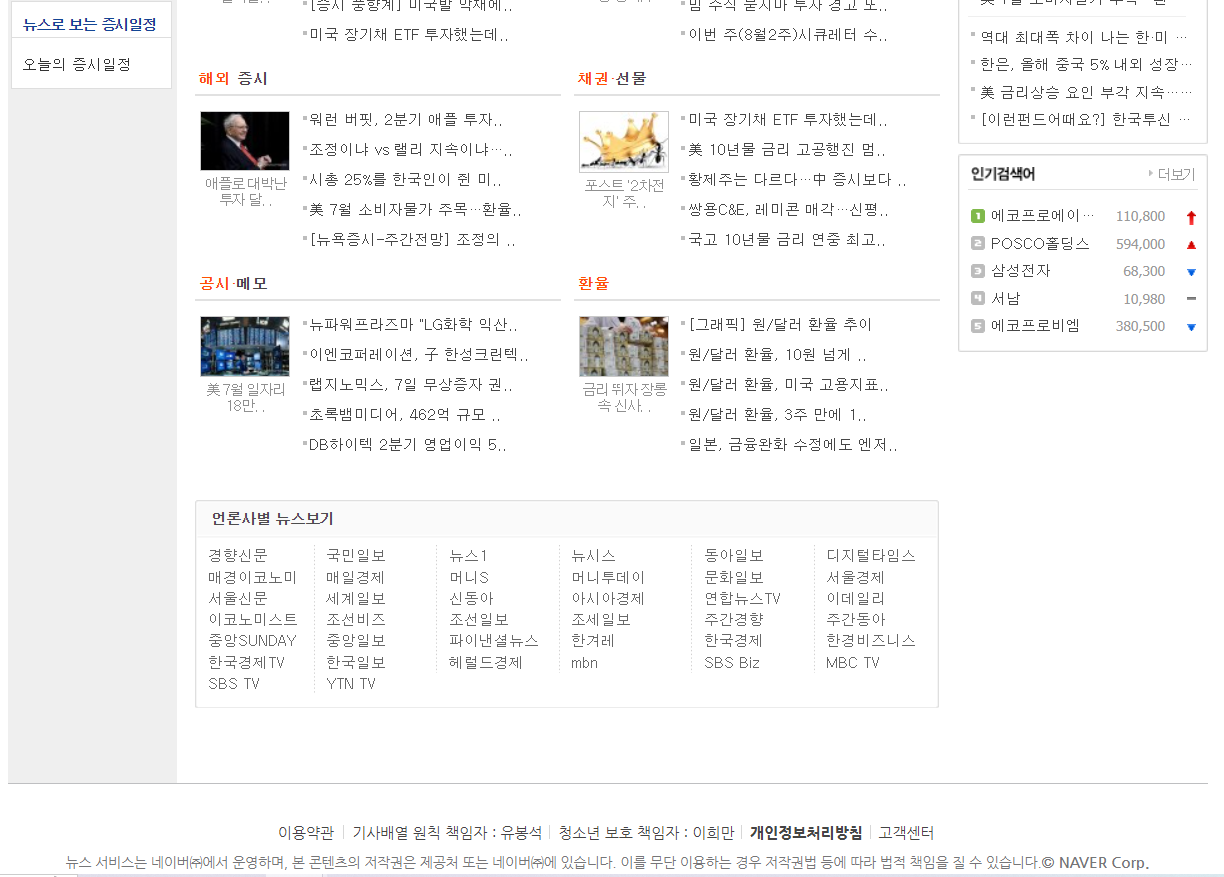Click the currency photo under 환율 section
1224x877 pixels.
(624, 345)
